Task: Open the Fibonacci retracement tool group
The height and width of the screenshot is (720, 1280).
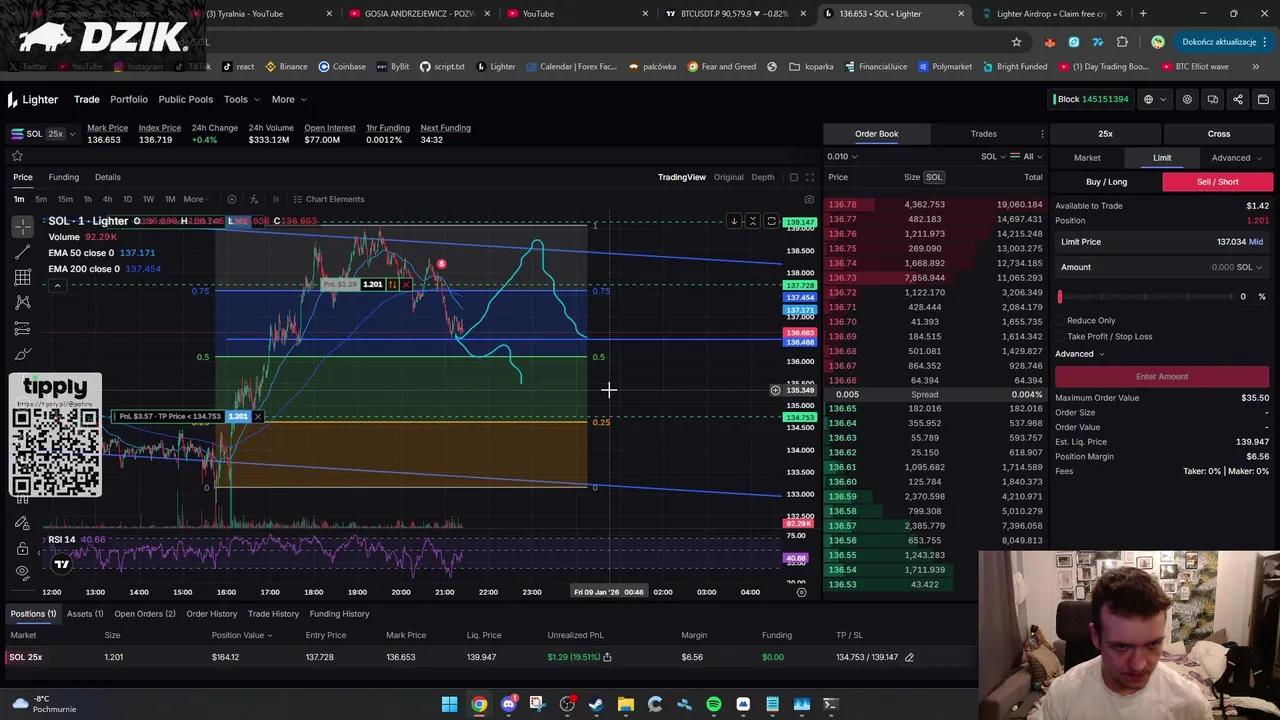Action: [x=23, y=277]
